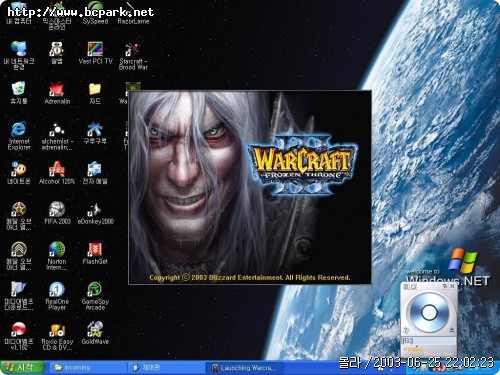Open the Roxio widget's top-left menu icon

406,286
